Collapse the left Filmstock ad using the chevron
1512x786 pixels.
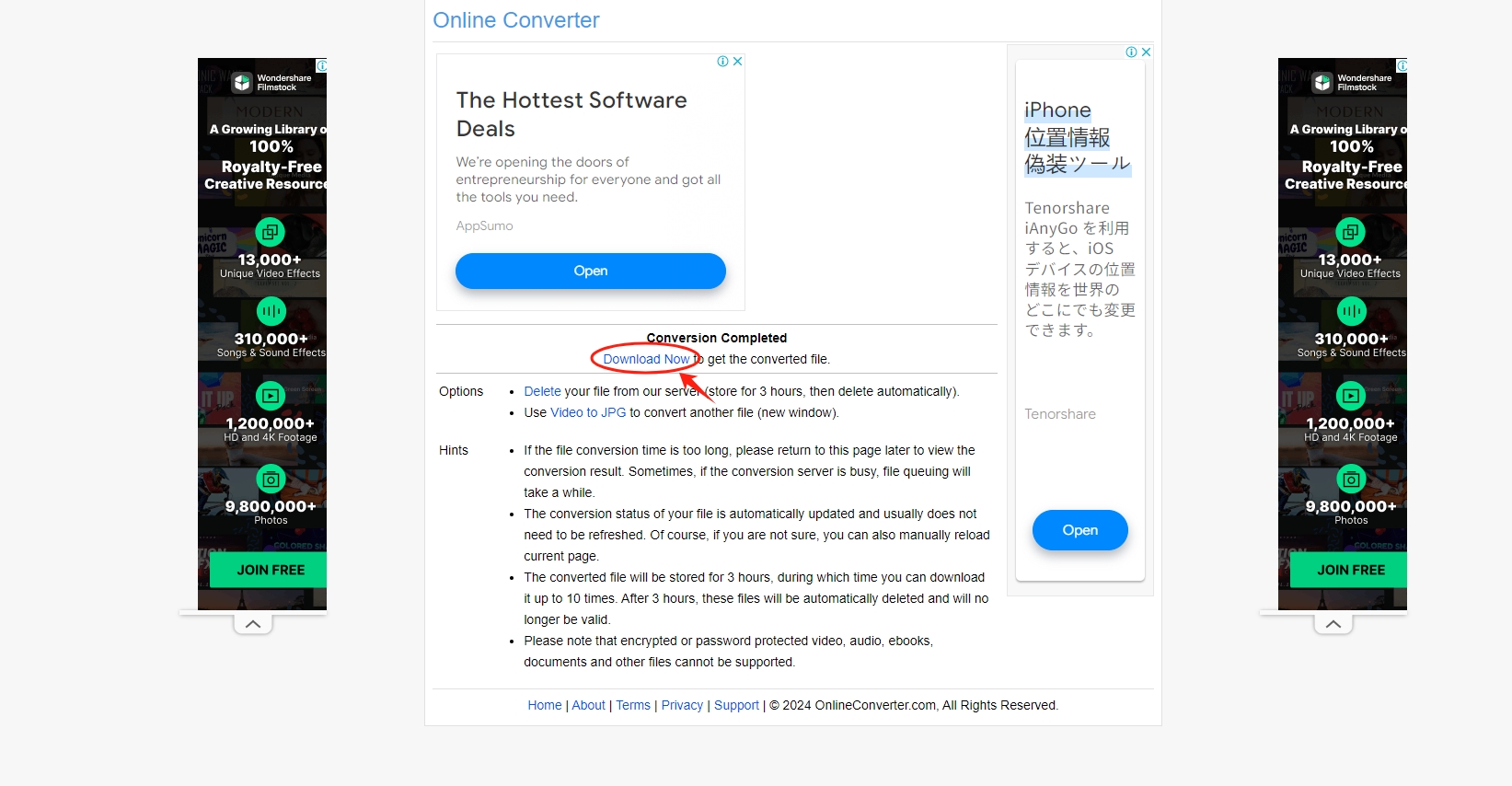253,624
